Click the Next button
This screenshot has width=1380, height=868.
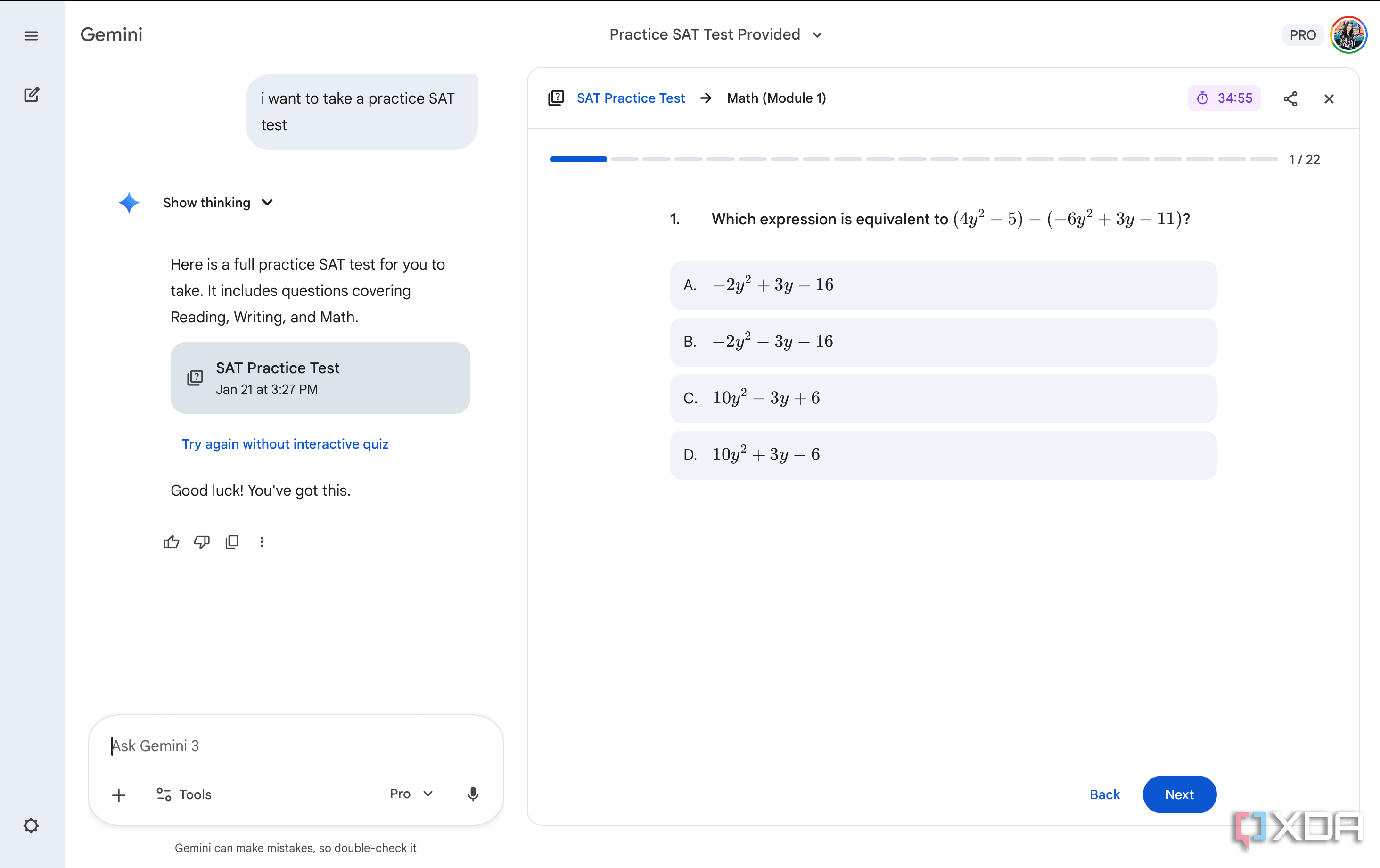(x=1179, y=794)
